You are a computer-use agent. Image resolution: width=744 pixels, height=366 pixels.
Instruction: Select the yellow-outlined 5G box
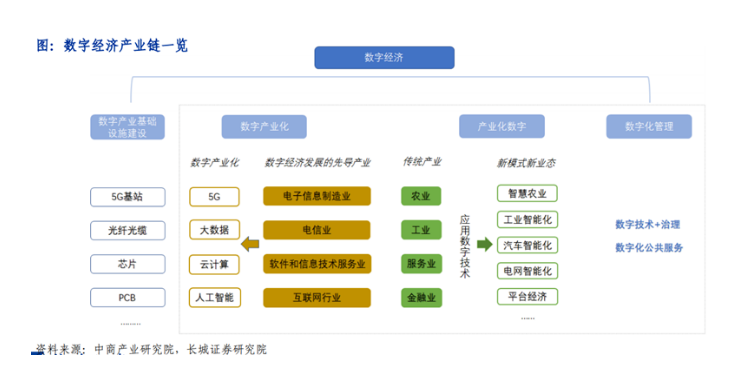tap(214, 197)
